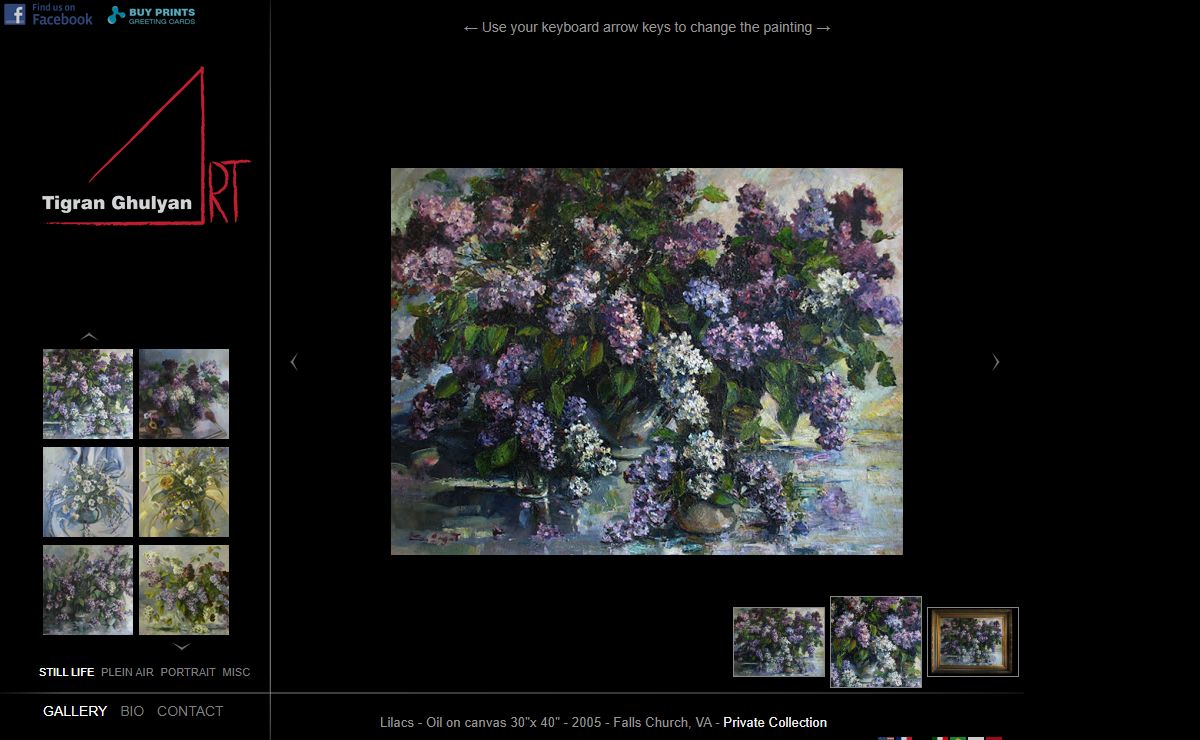Show previous painting with left chevron

click(x=294, y=362)
